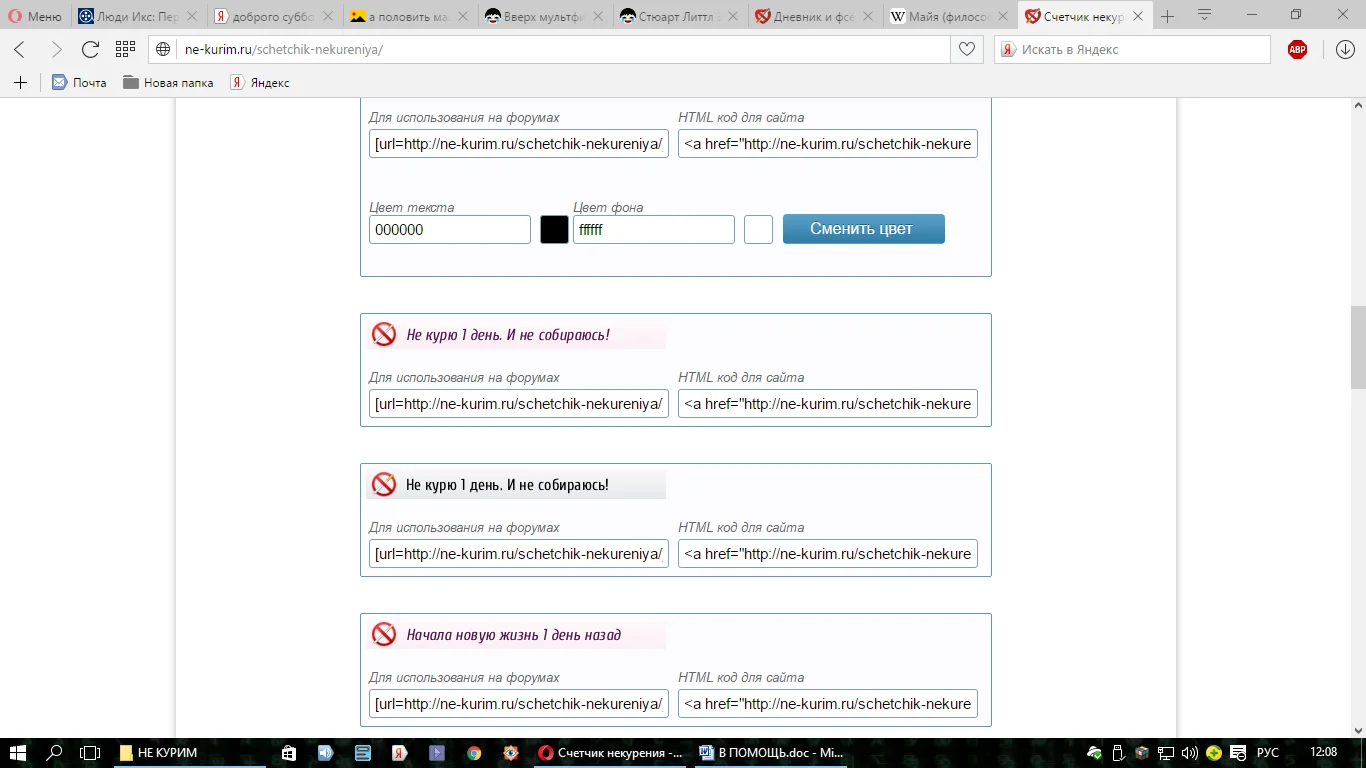Click the Яндекс search field
1366x768 pixels.
click(1132, 50)
